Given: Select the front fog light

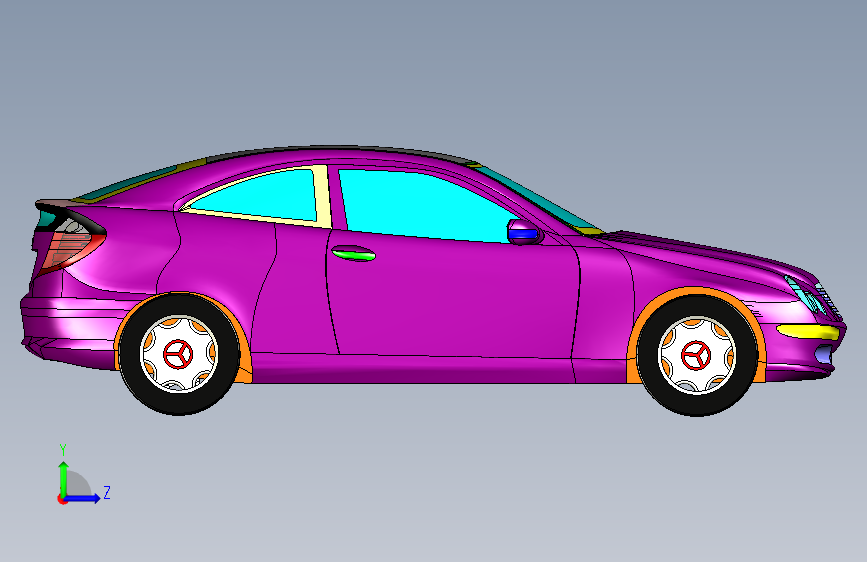Looking at the screenshot, I should coord(823,354).
